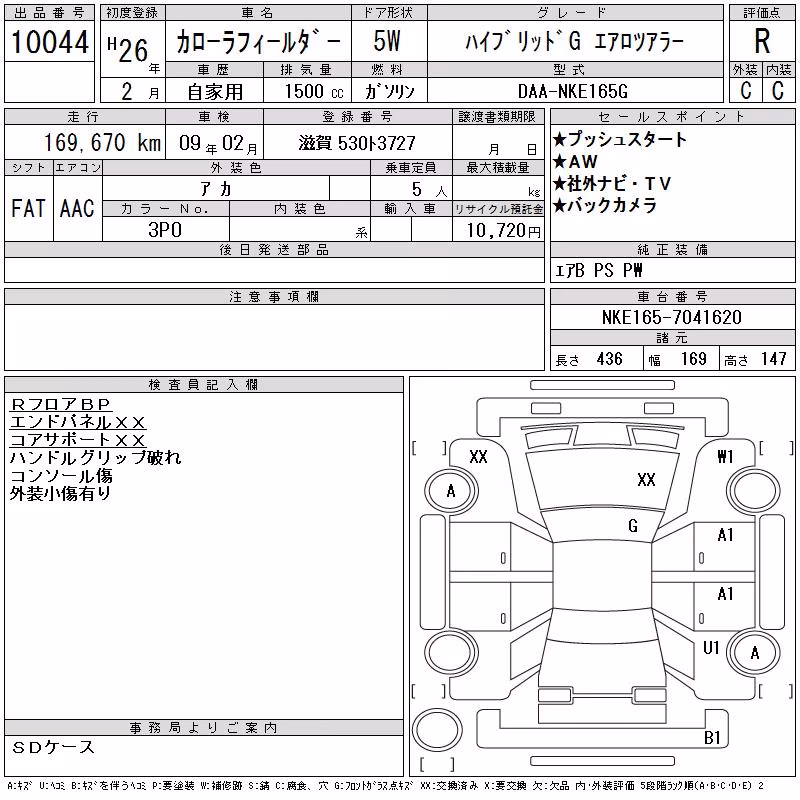Click the note 外装小傷有り
The width and height of the screenshot is (800, 800).
(60, 493)
